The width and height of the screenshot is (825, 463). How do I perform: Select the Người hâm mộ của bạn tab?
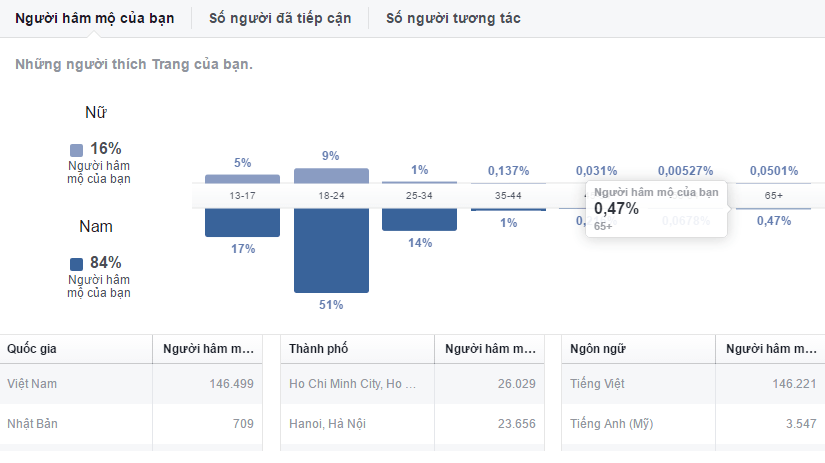95,18
